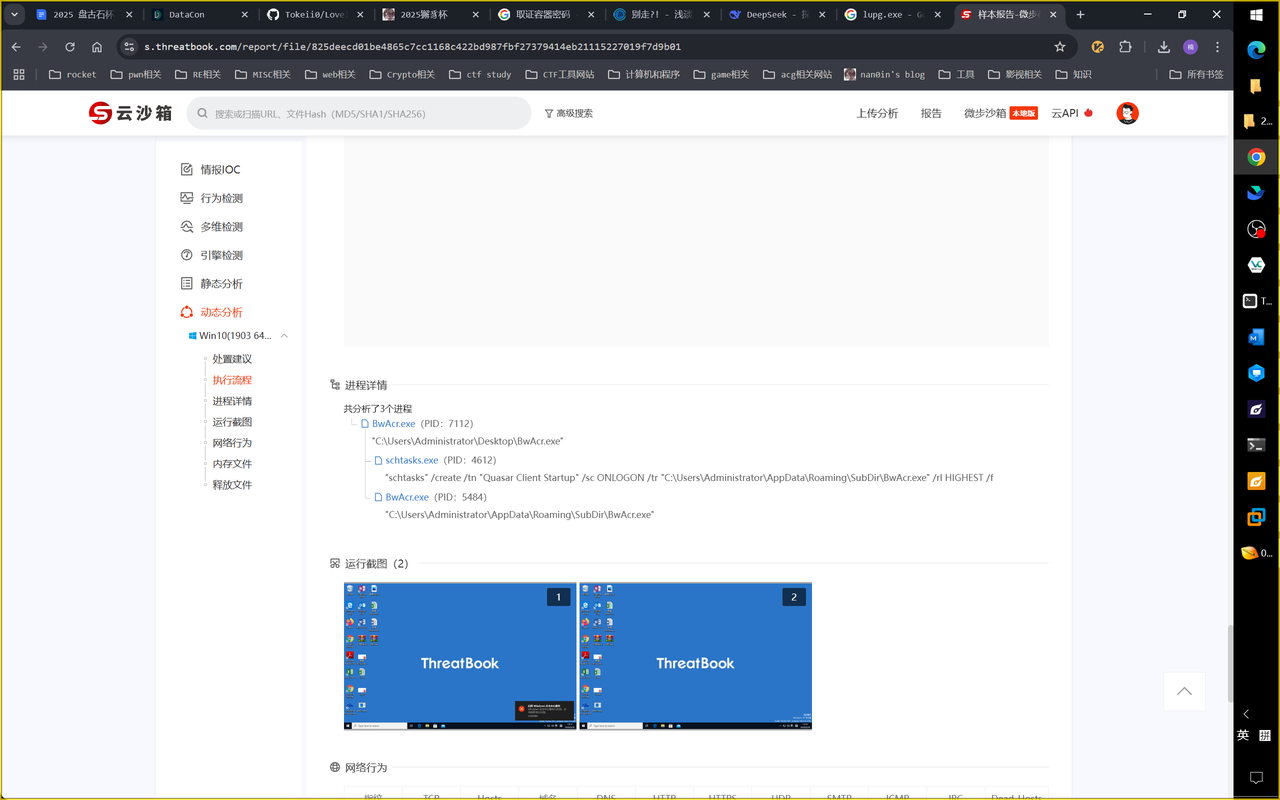
Task: Open Chrome three-dot menu
Action: pyautogui.click(x=1217, y=47)
